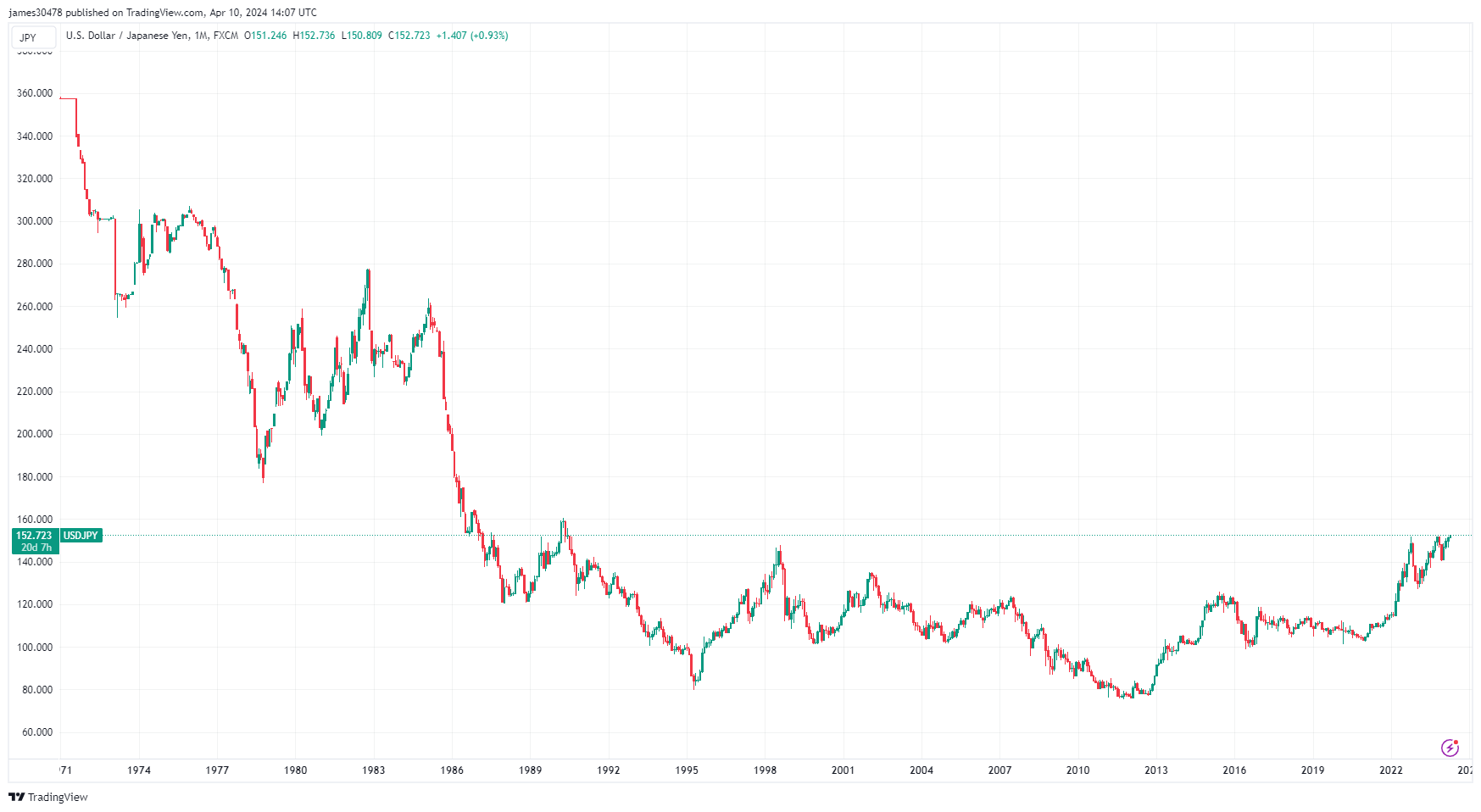The height and width of the screenshot is (812, 1481).
Task: Click the close value C152.723
Action: pyautogui.click(x=409, y=36)
